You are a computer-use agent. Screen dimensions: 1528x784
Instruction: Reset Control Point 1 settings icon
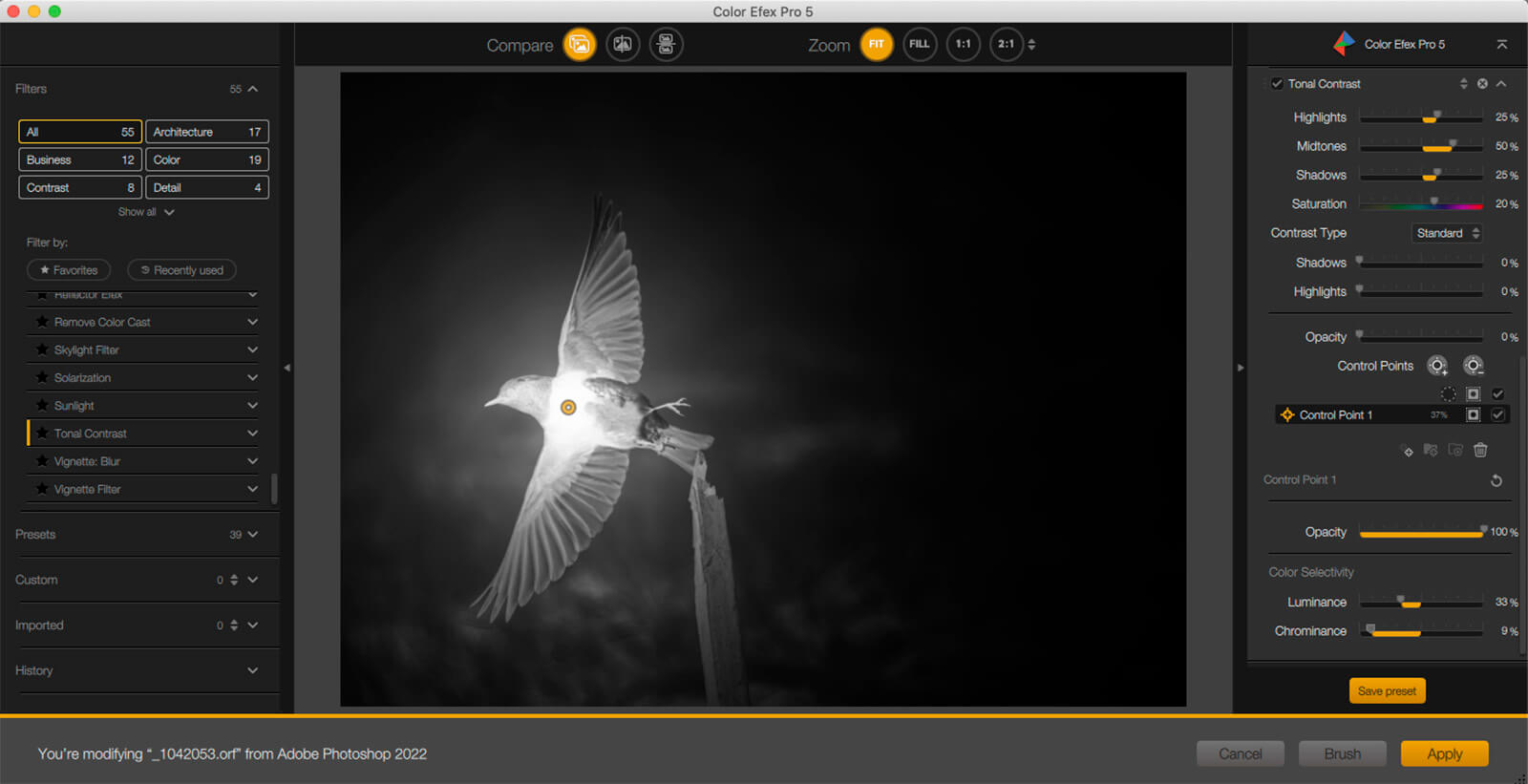pyautogui.click(x=1496, y=480)
